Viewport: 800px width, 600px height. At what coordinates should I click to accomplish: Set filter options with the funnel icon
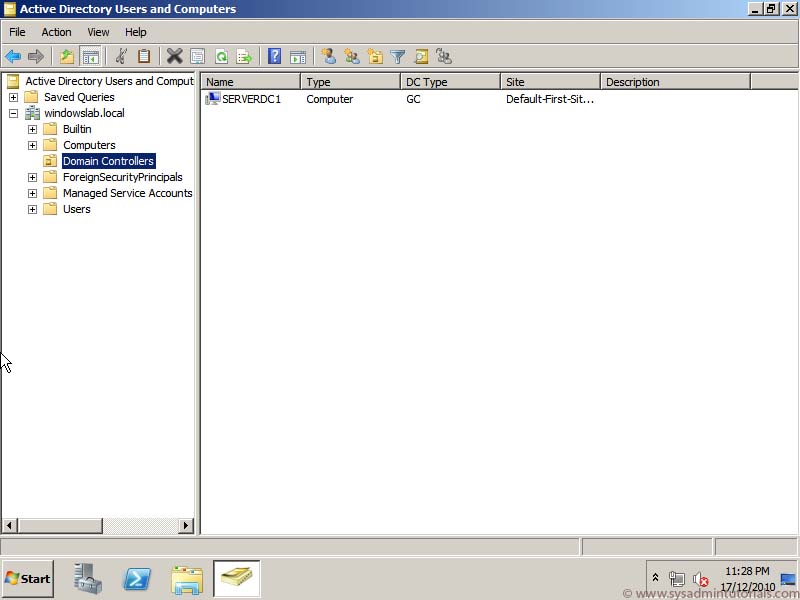tap(397, 56)
